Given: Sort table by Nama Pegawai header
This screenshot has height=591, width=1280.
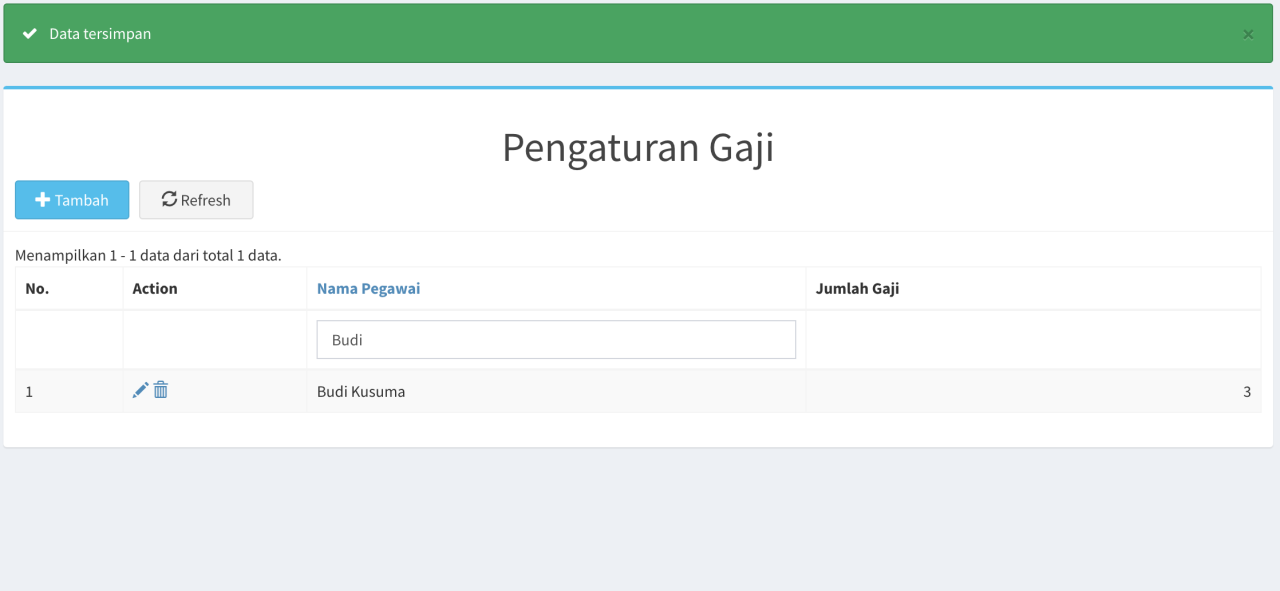Looking at the screenshot, I should 368,288.
